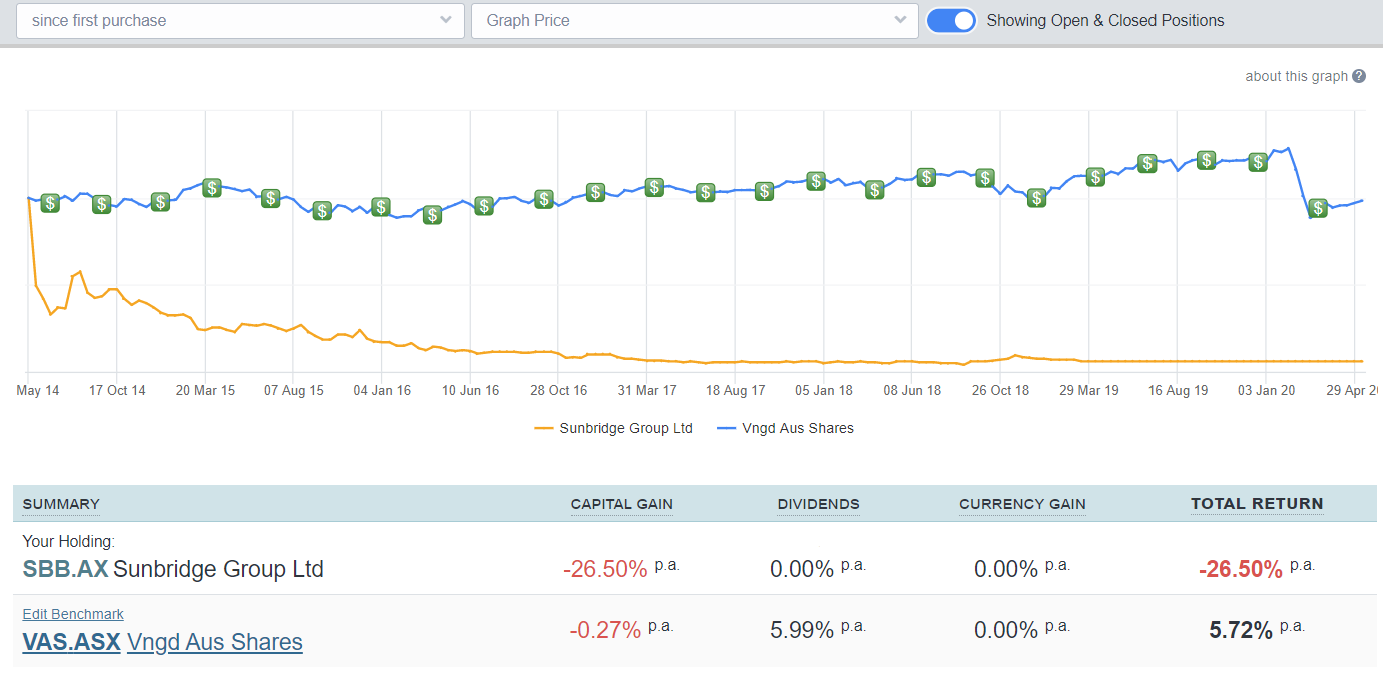Open the VAS.ASX ticker link

[x=71, y=641]
